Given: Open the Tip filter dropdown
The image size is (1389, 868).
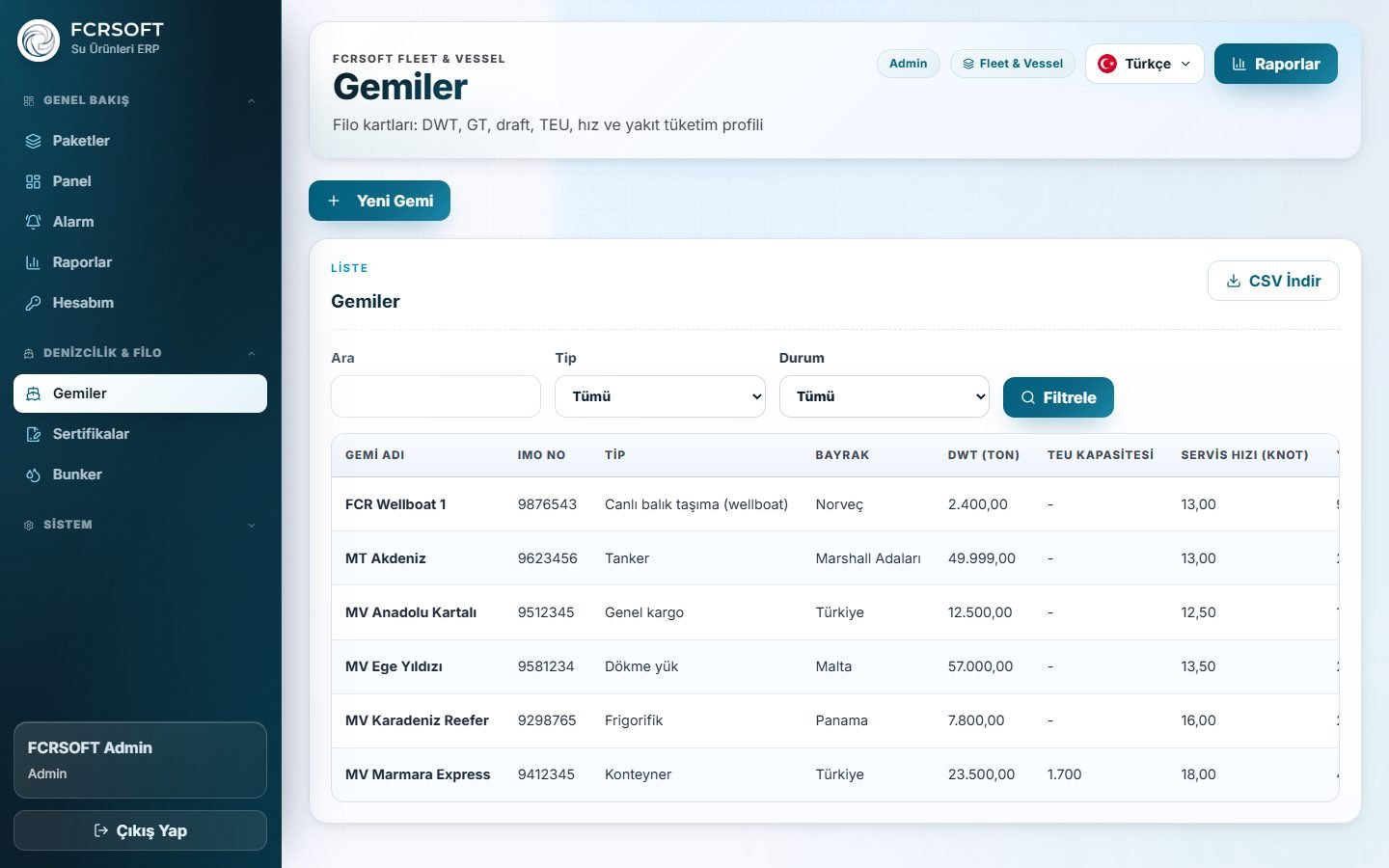Looking at the screenshot, I should (x=660, y=396).
